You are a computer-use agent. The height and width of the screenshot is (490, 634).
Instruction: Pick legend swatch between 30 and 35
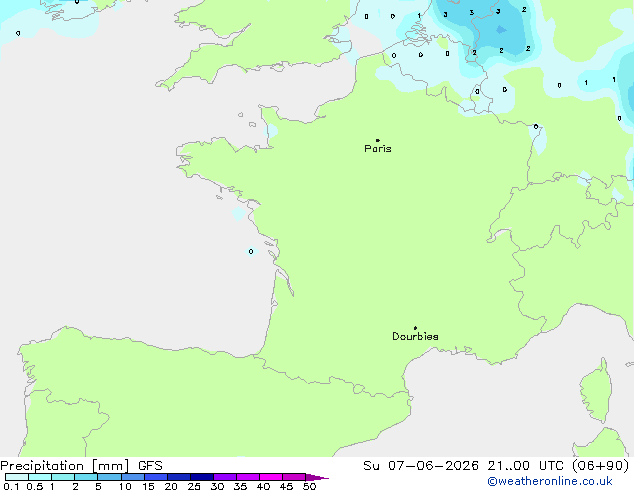[x=225, y=477]
